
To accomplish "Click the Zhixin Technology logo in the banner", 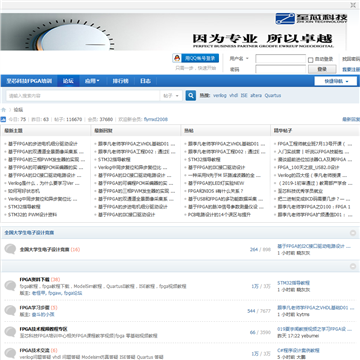I will point(312,18).
